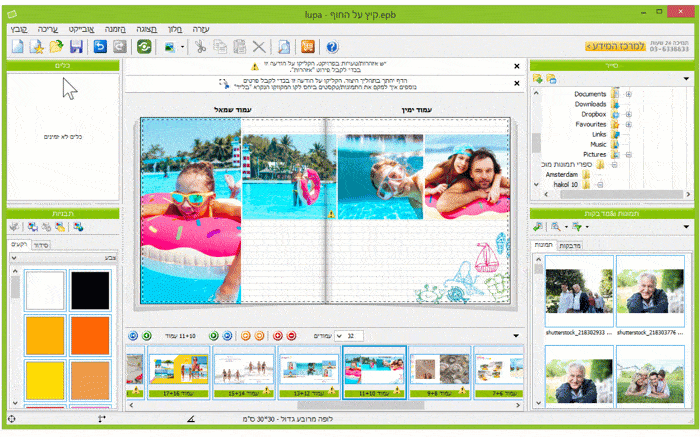Click the orange order book icon
This screenshot has height=437, width=700.
tap(308, 47)
